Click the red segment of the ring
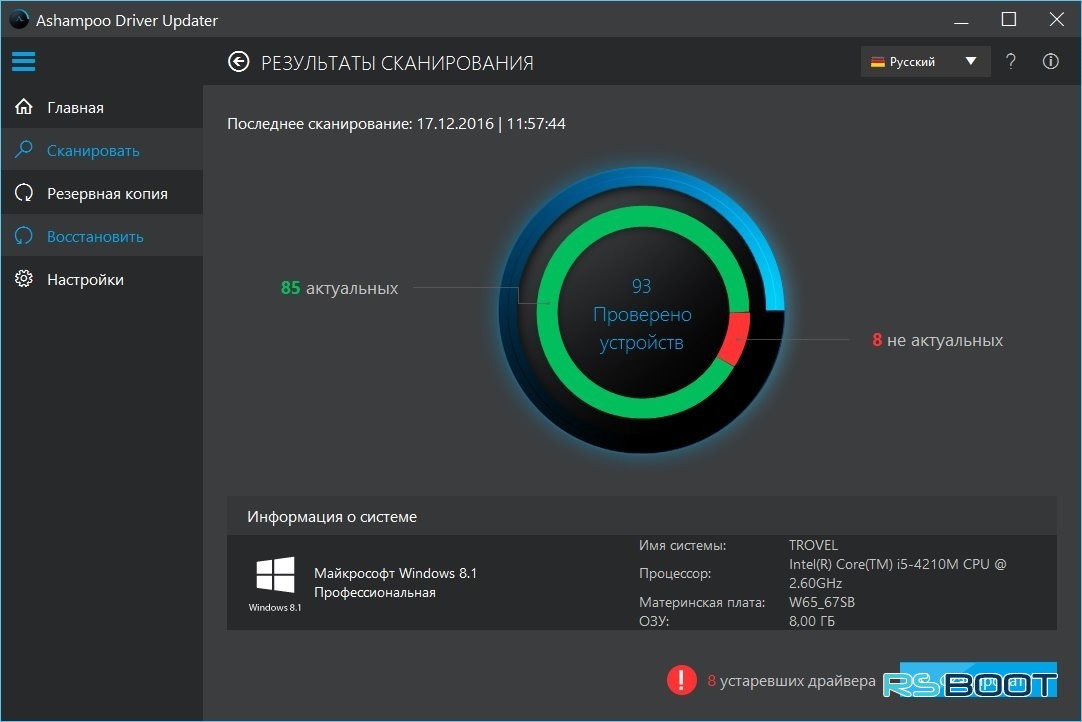The height and width of the screenshot is (722, 1082). (x=736, y=338)
